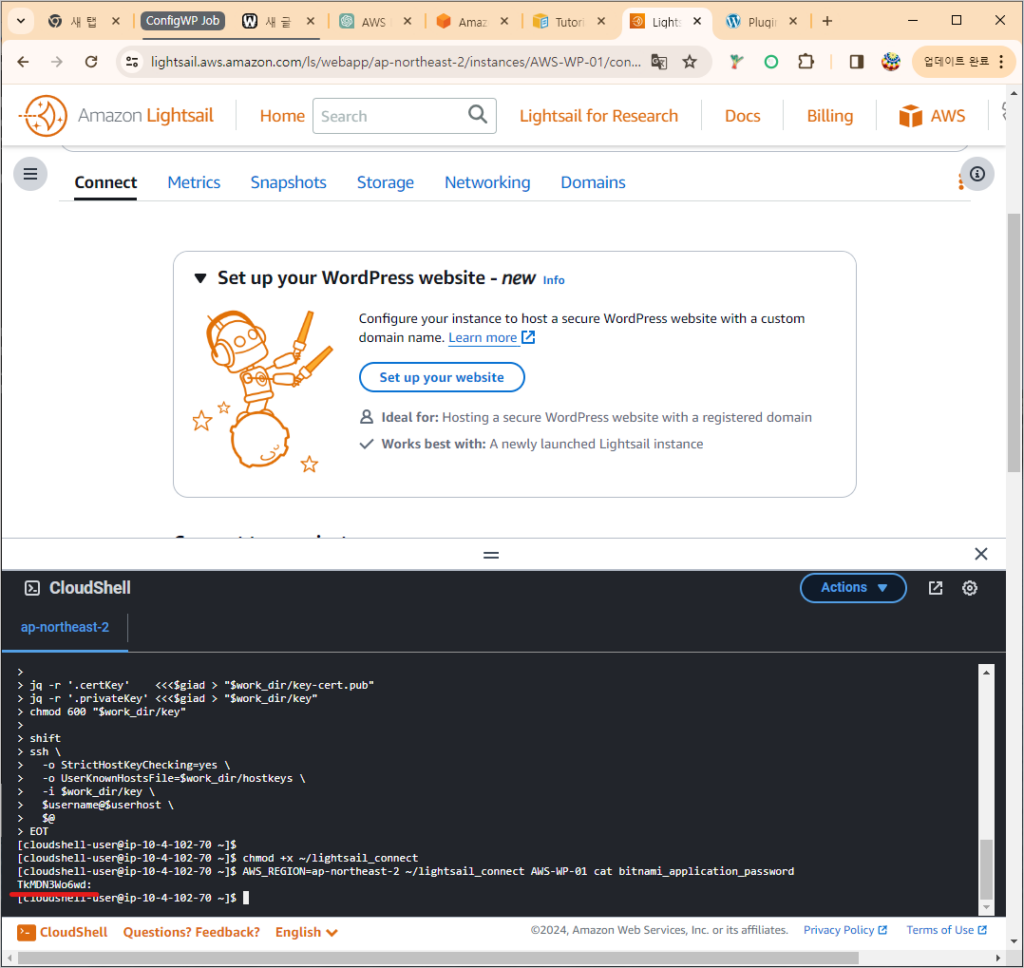Open Chrome three-dot menu

[x=1001, y=62]
